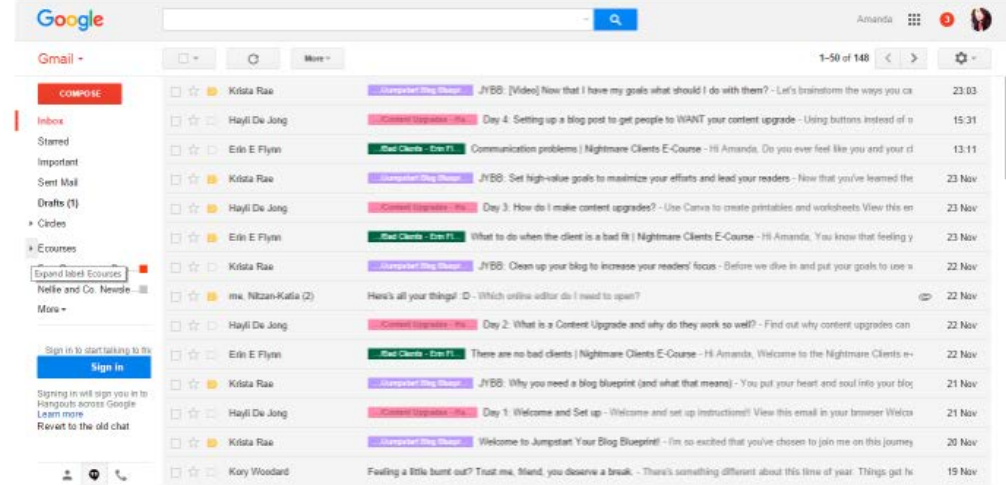1006x485 pixels.
Task: Open the Learn more link
Action: 60,414
